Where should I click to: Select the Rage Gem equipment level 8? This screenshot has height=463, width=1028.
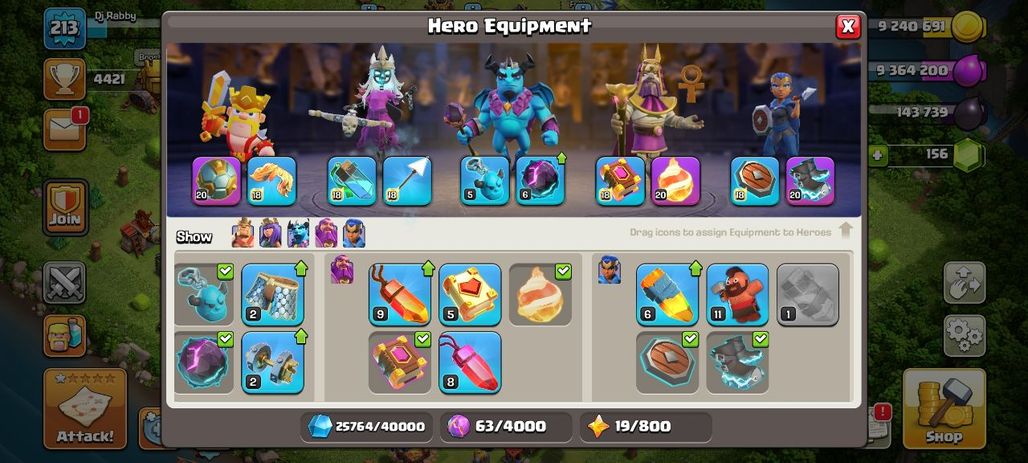(469, 362)
